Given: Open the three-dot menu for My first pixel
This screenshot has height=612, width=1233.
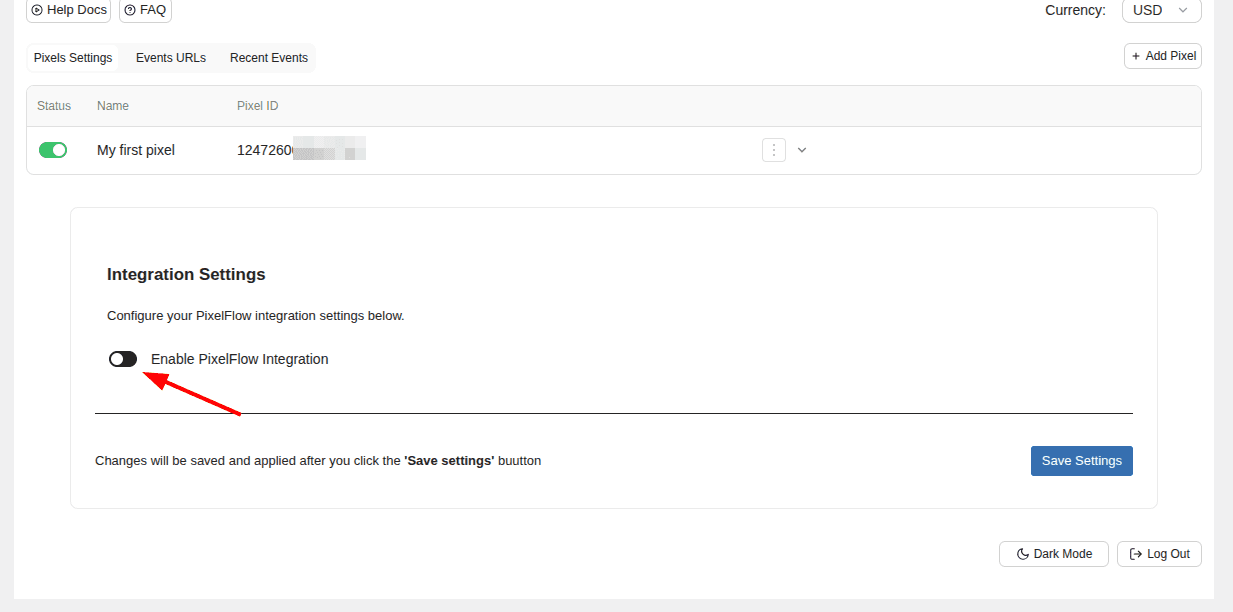Looking at the screenshot, I should (773, 150).
